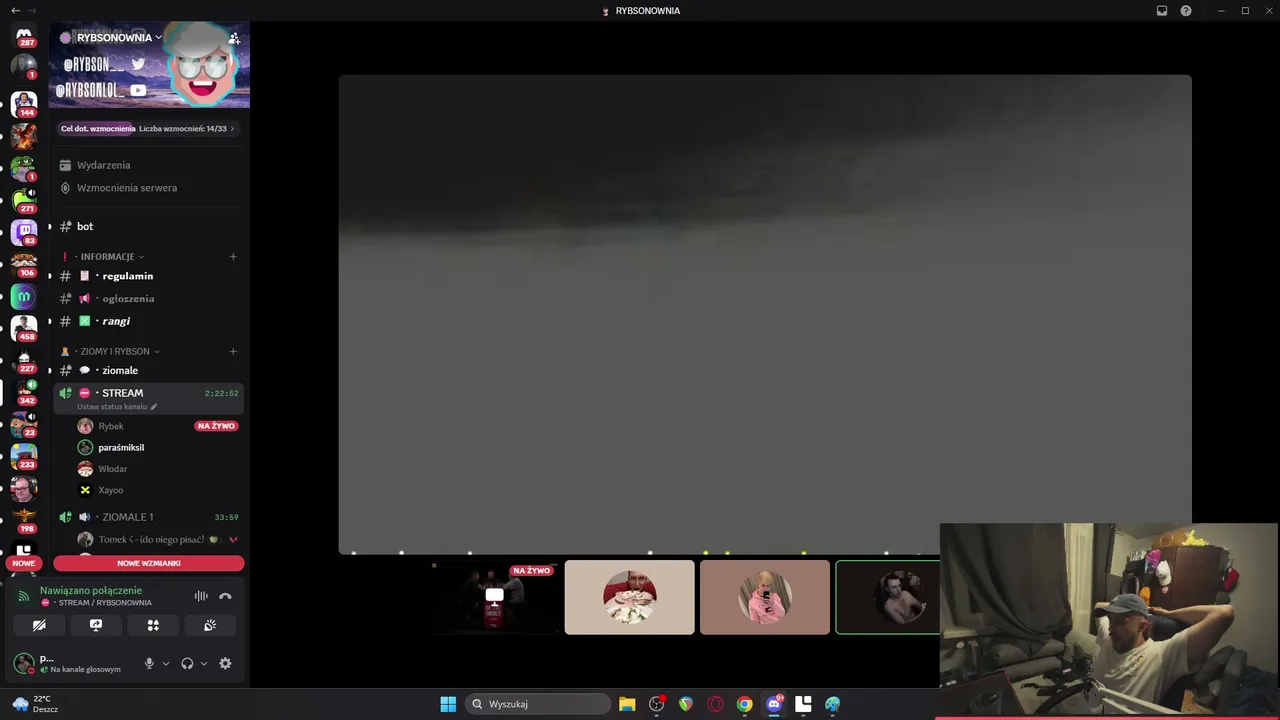Open the server with 23 badge
Image resolution: width=1280 pixels, height=720 pixels.
click(x=24, y=424)
